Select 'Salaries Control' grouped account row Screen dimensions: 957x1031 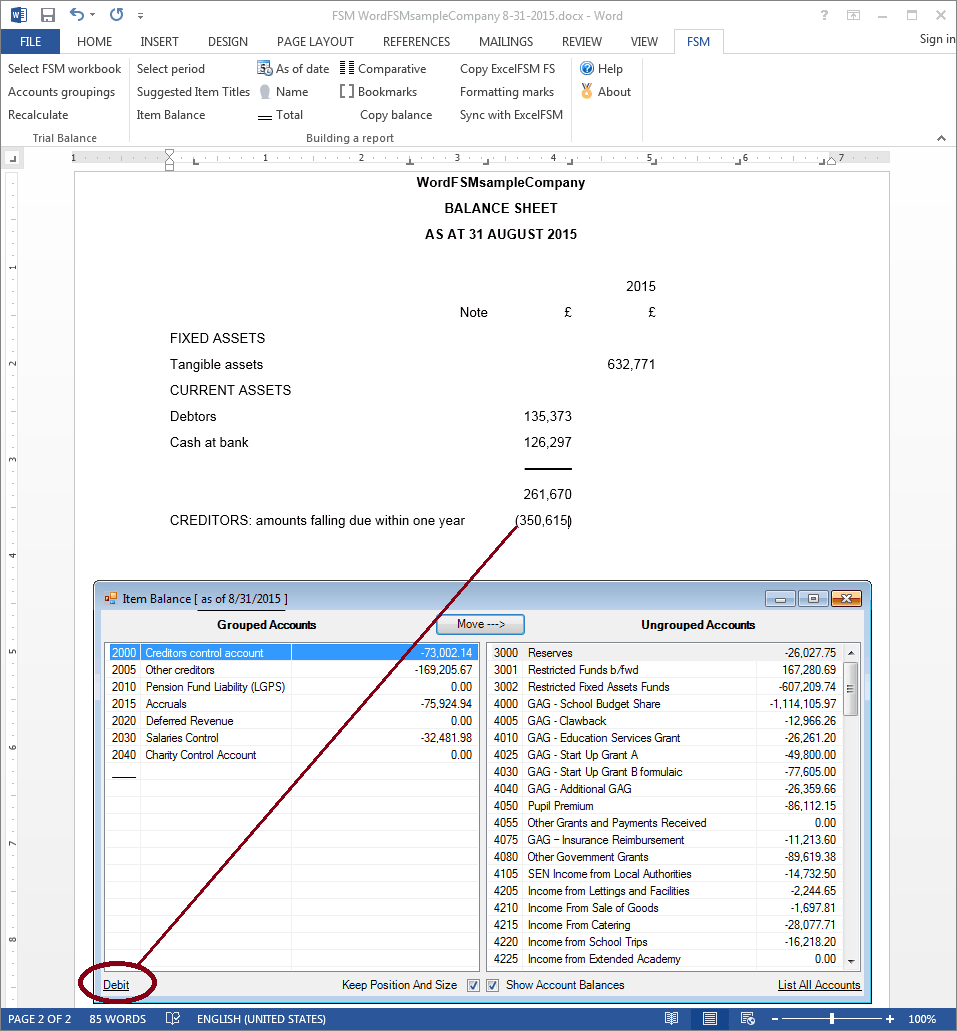(x=292, y=738)
